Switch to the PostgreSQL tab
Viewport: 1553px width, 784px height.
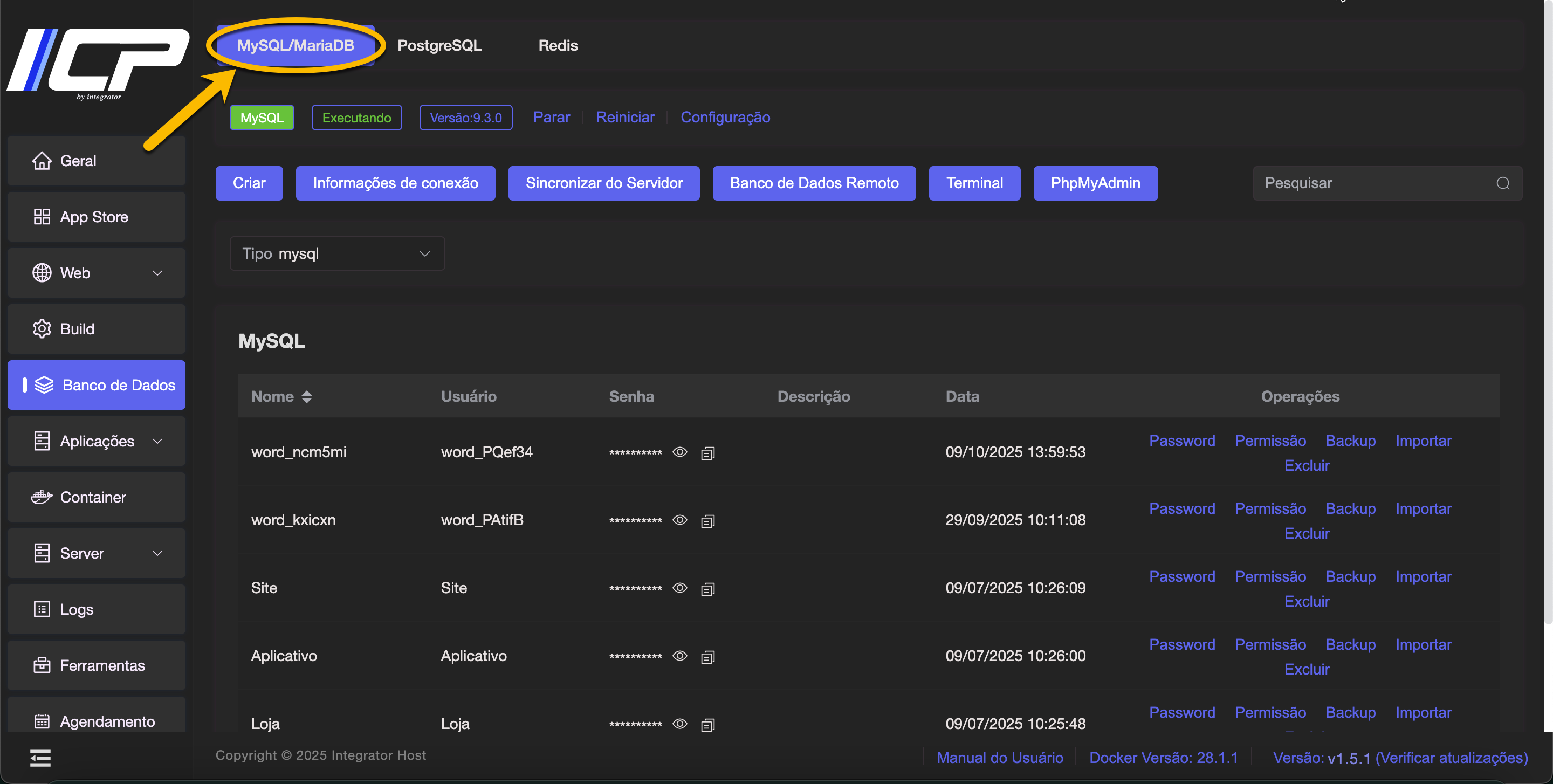pyautogui.click(x=439, y=45)
